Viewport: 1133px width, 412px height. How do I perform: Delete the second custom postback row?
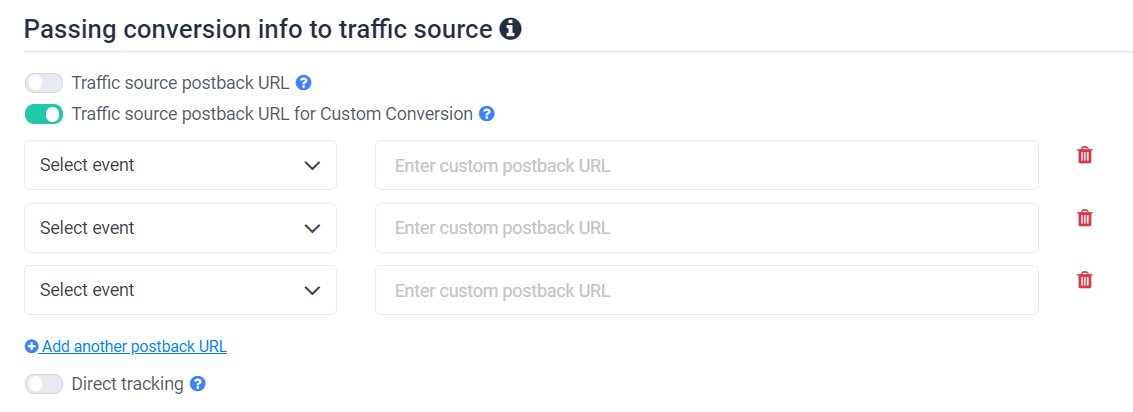[1084, 218]
